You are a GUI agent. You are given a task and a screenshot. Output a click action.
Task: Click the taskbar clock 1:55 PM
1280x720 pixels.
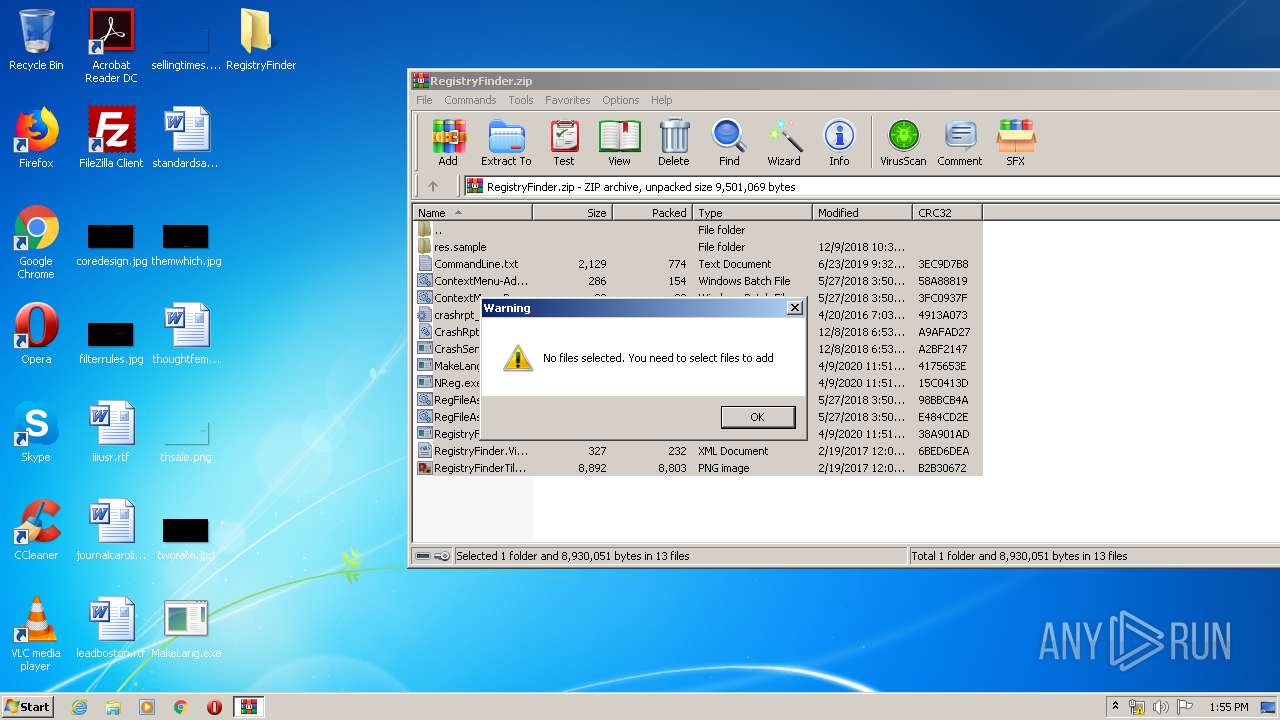point(1228,707)
